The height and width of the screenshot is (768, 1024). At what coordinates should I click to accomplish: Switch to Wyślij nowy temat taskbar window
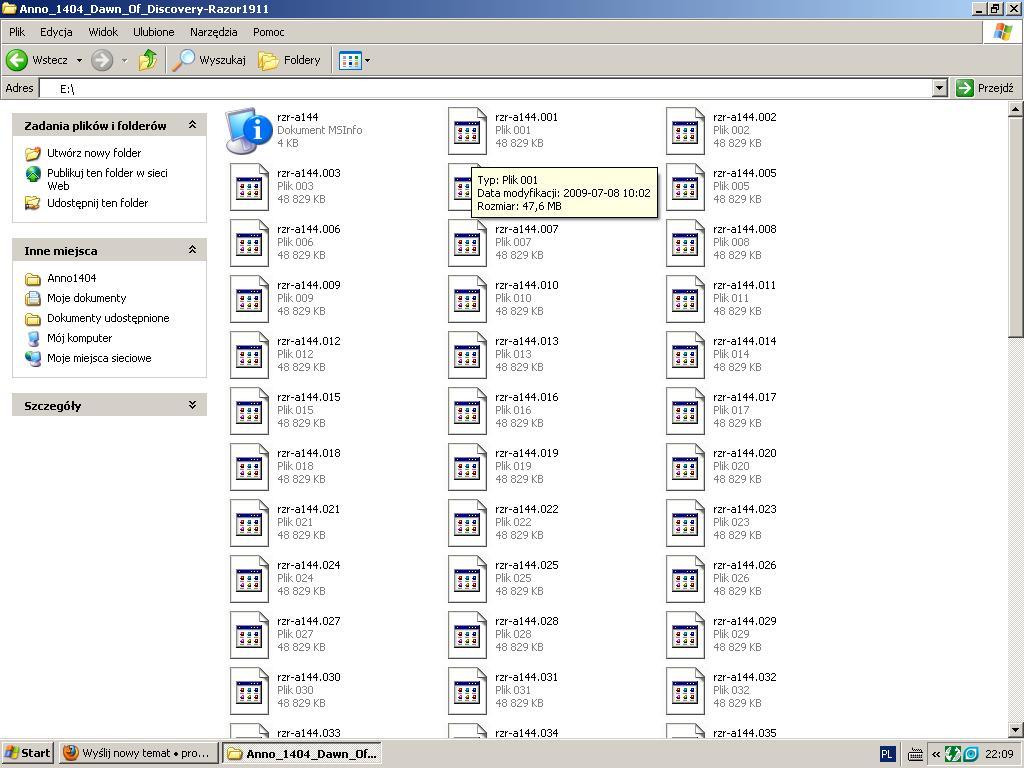click(138, 753)
